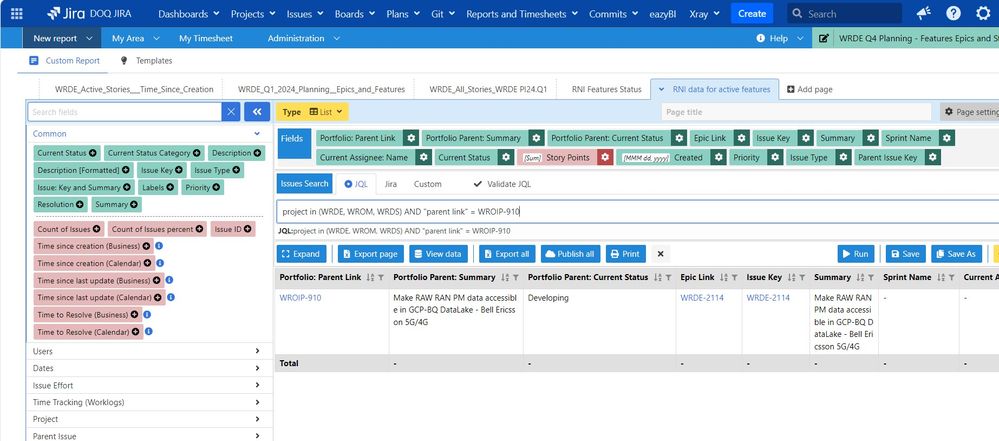
Task: Collapse the fields panel with double-arrow button
Action: tap(257, 112)
